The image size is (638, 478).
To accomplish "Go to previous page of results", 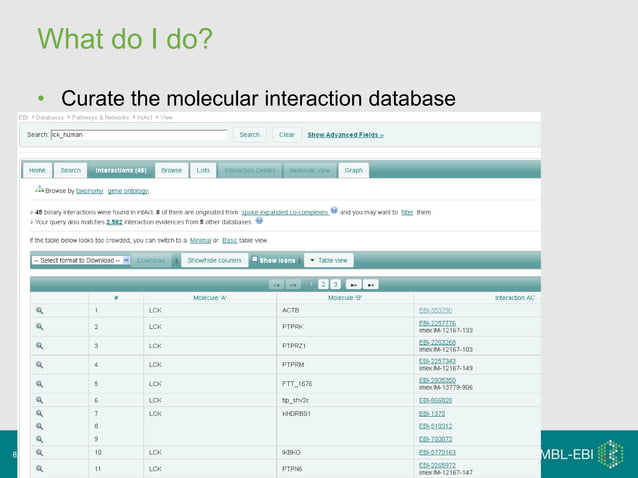I will (x=293, y=284).
